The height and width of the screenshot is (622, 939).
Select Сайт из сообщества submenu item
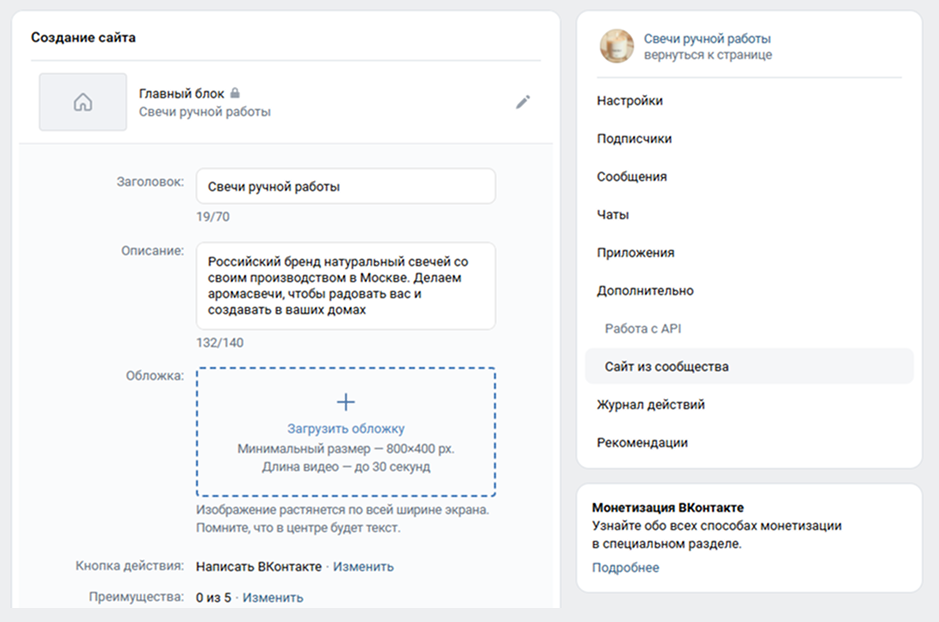click(667, 367)
